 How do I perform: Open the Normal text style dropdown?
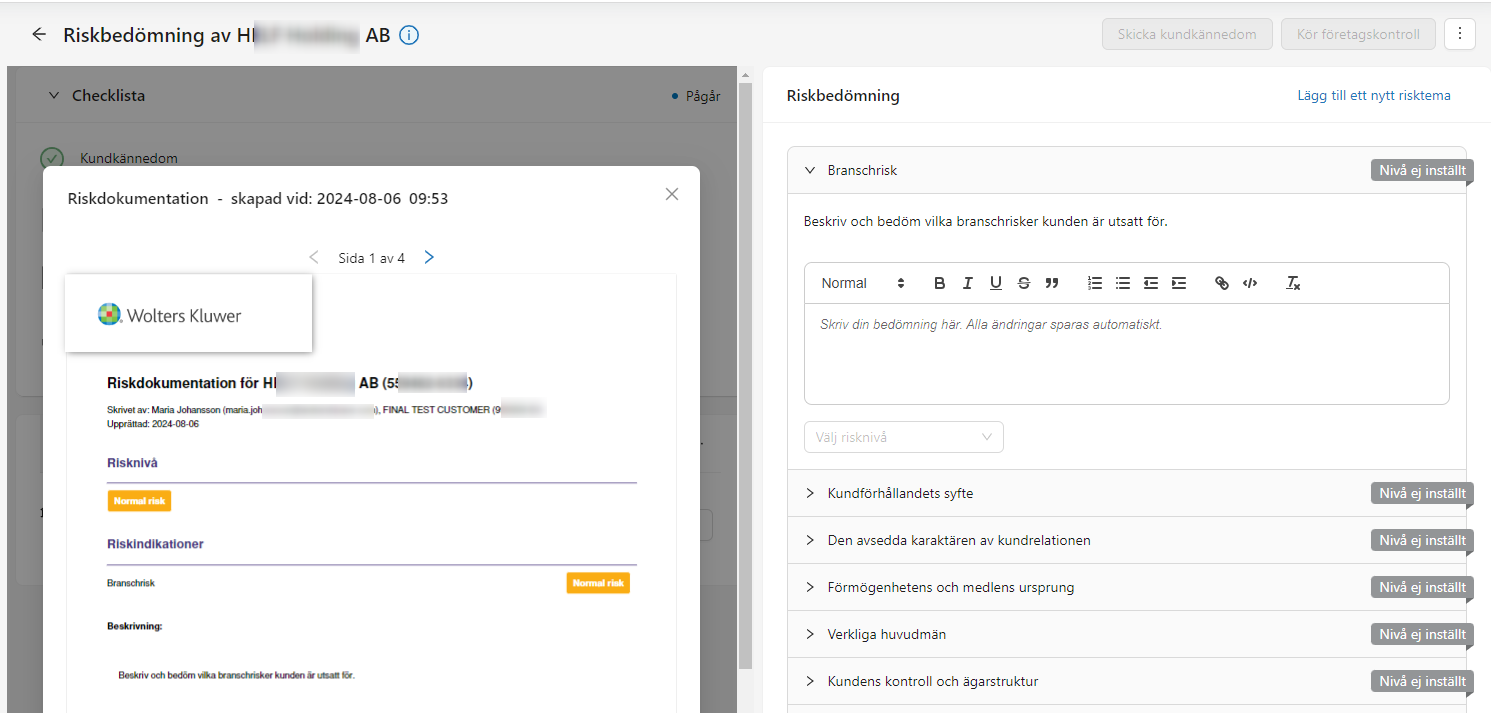tap(863, 283)
